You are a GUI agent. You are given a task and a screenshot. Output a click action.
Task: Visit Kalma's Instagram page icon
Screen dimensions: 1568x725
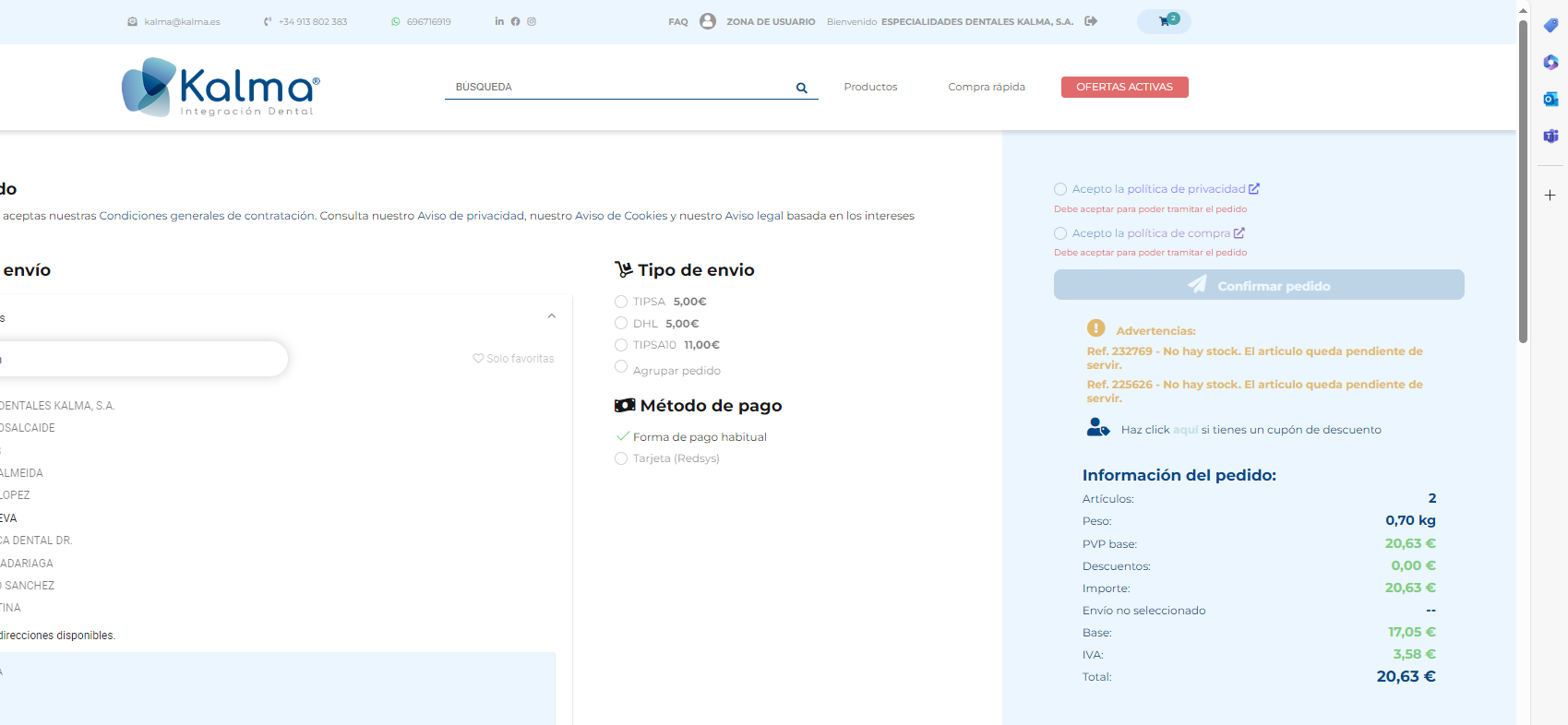(x=532, y=21)
